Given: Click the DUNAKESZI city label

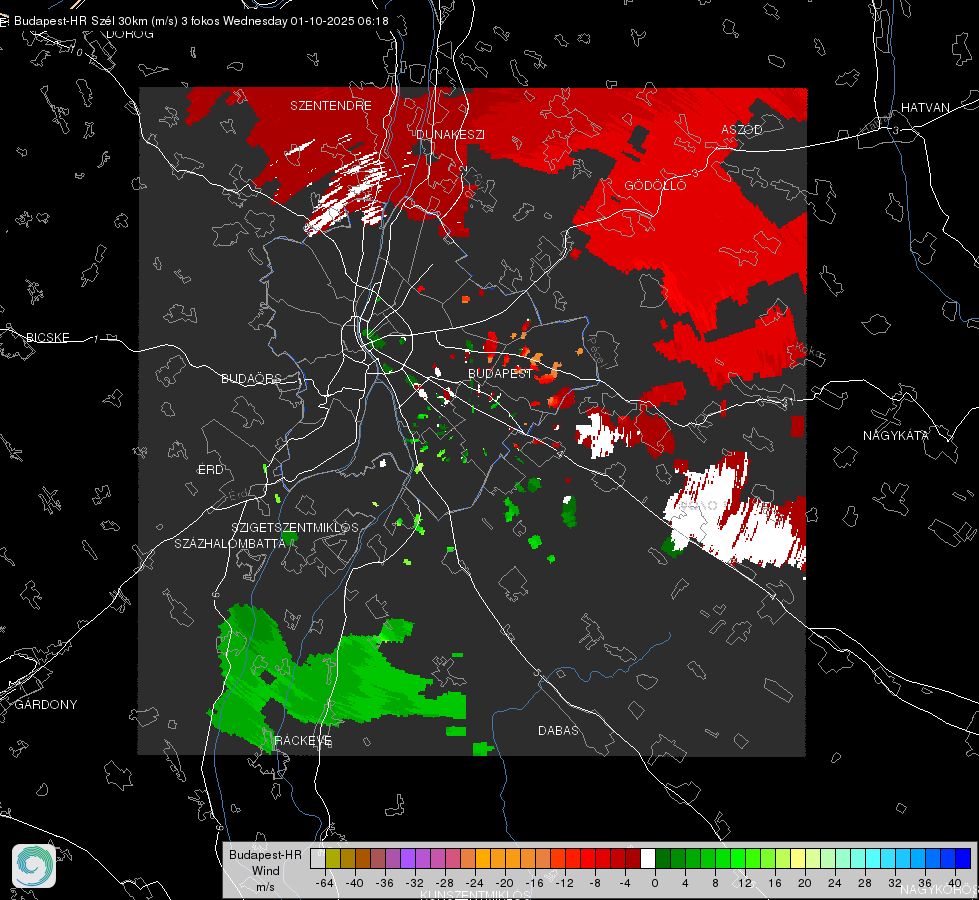Looking at the screenshot, I should click(x=450, y=134).
